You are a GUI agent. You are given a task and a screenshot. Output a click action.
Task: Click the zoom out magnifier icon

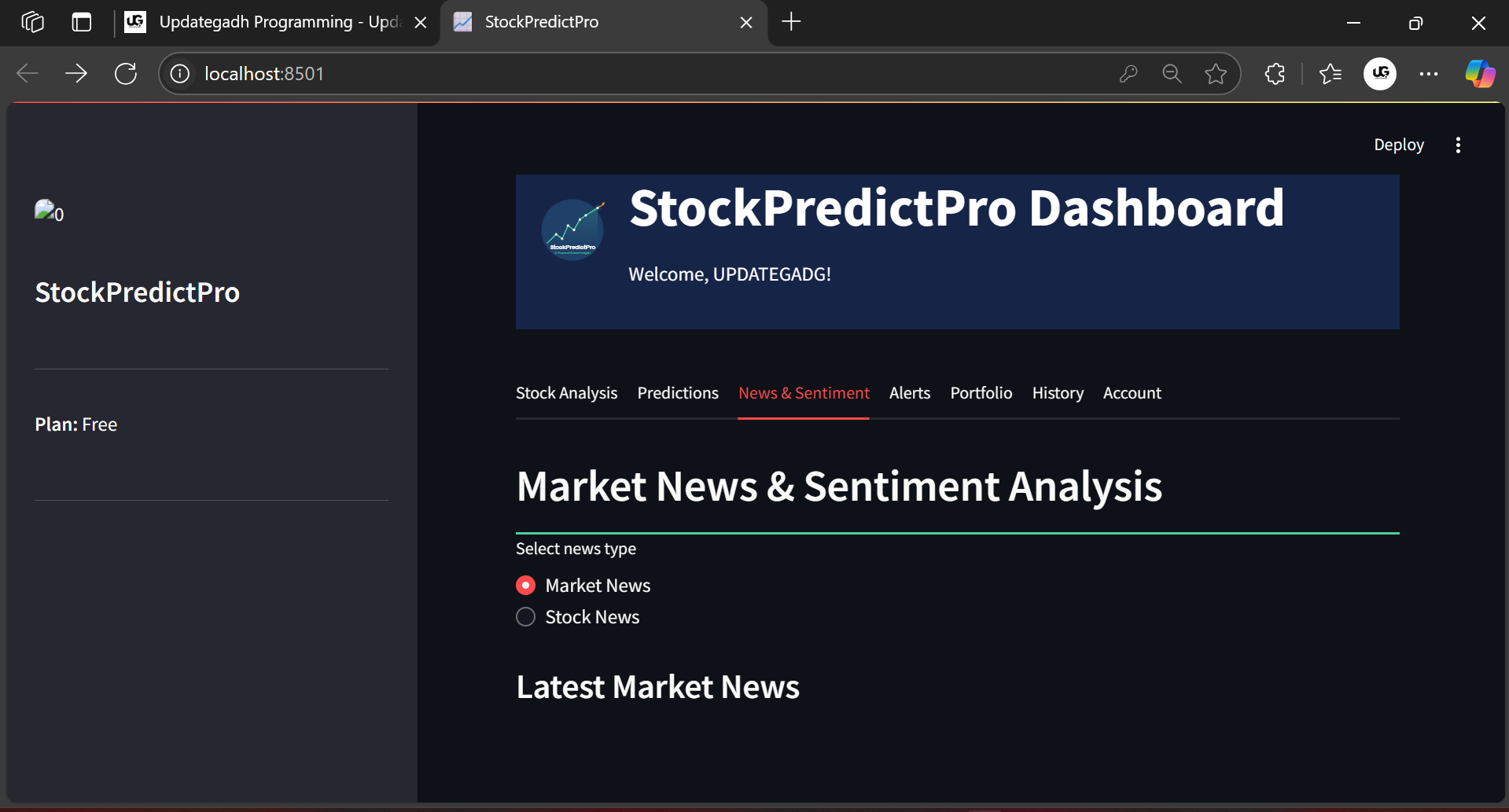[x=1172, y=74]
